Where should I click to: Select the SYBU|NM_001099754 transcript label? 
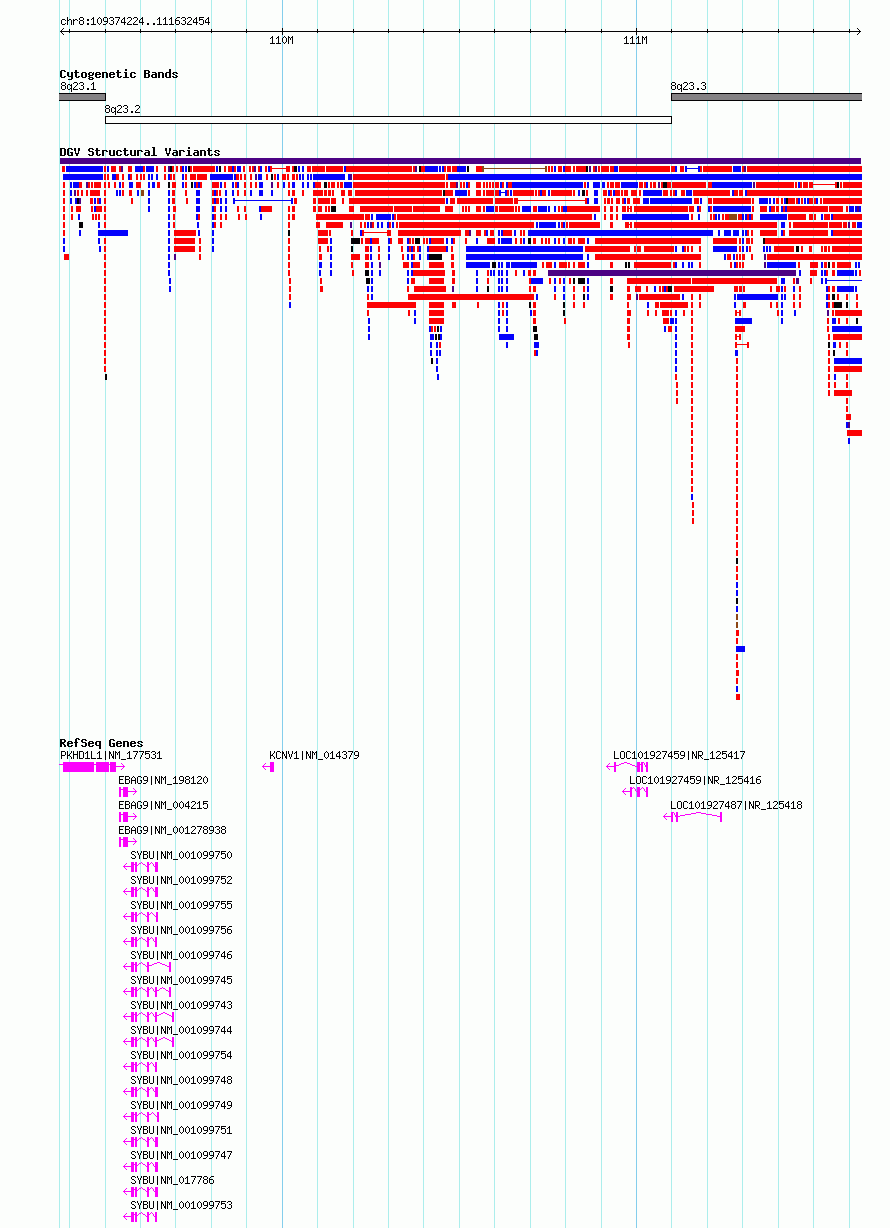pyautogui.click(x=181, y=1055)
